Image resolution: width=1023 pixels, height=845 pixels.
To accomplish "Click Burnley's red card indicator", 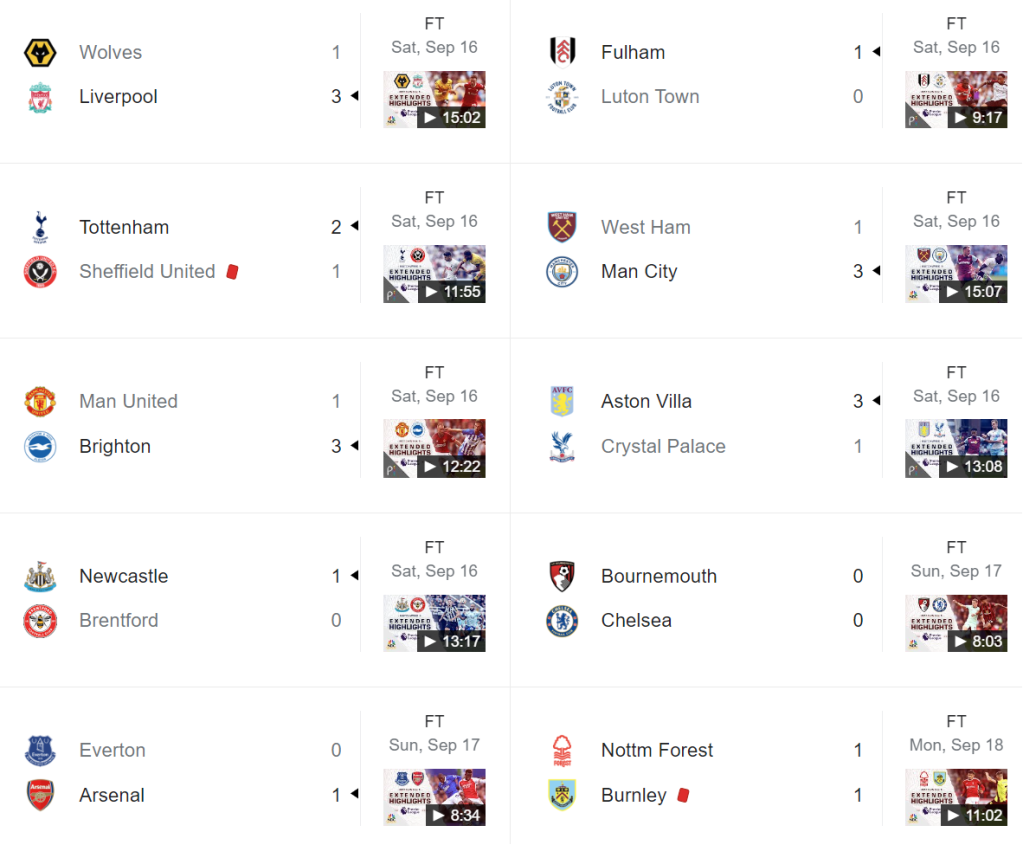I will [x=684, y=795].
